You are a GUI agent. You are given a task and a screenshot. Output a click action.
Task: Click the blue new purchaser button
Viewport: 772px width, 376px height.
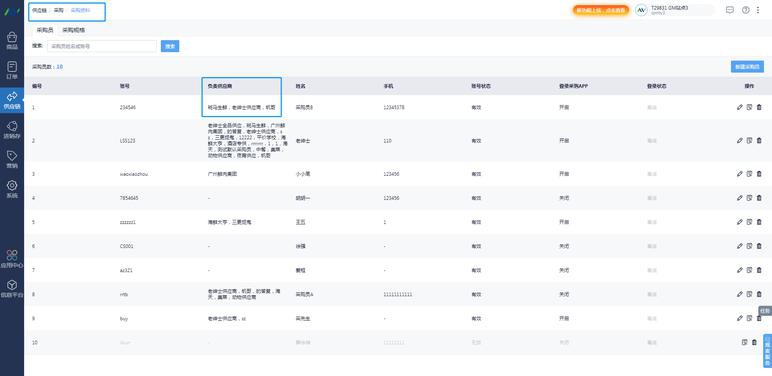point(747,67)
